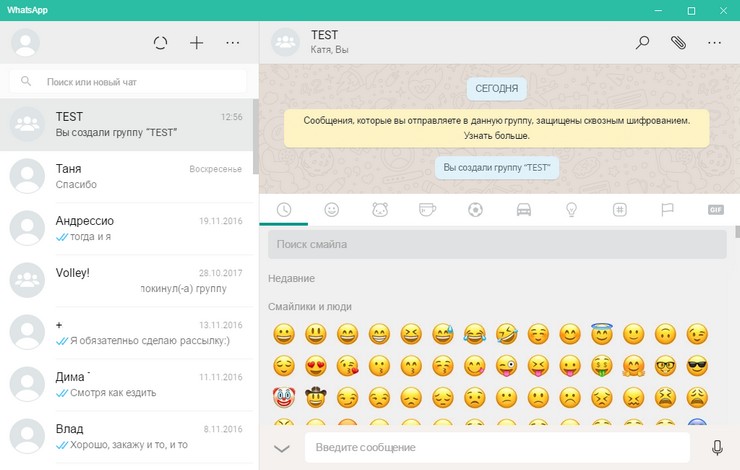
Task: Start a new chat with plus icon
Action: pos(197,43)
